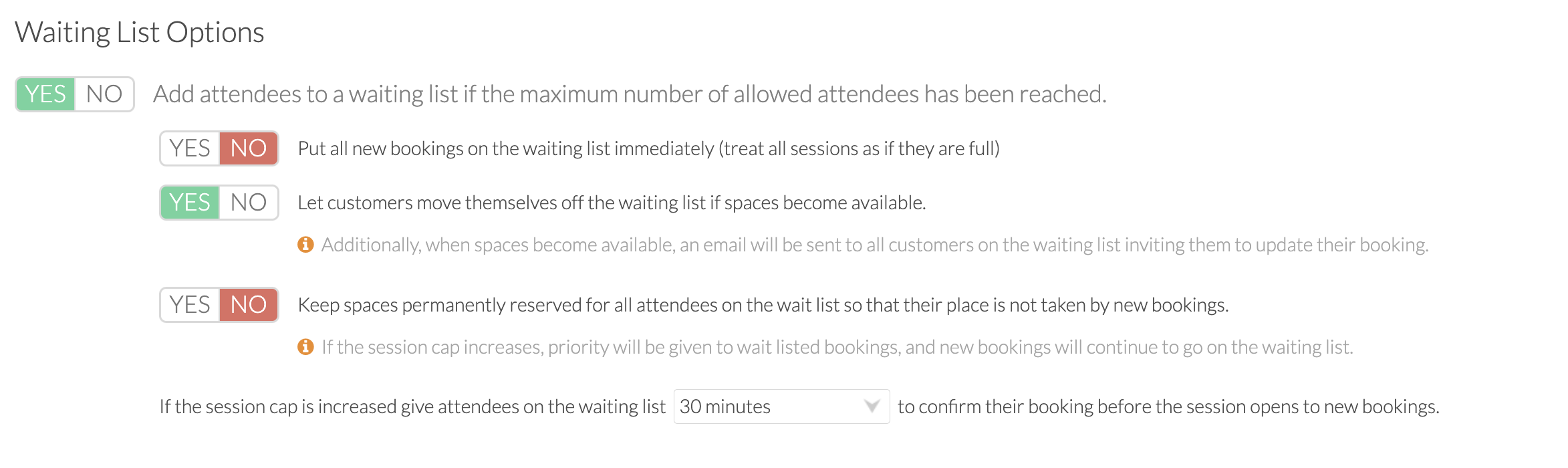Turn 'Keep spaces permanently reserved' toggle to YES
Screen dimensions: 1568x468
click(x=190, y=305)
